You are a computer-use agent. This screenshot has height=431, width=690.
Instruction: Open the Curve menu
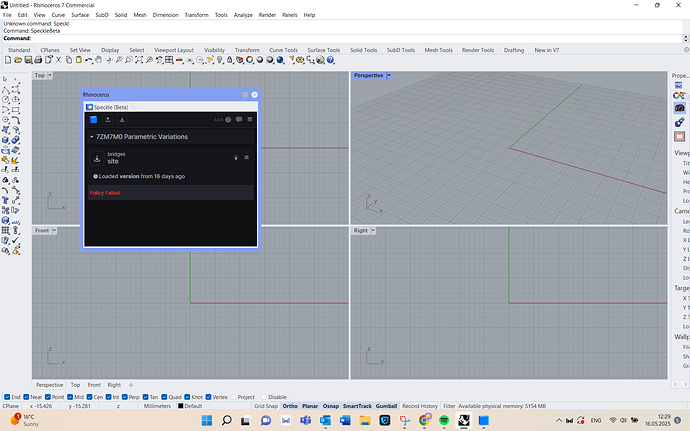[x=58, y=15]
